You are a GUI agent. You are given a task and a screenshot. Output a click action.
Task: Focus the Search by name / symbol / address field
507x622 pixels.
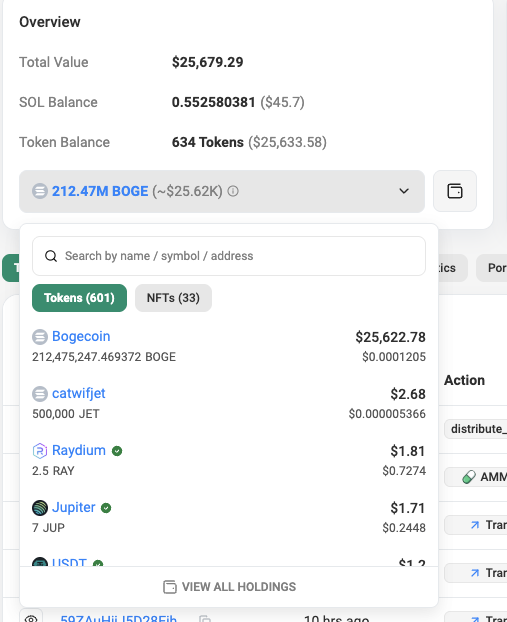229,256
